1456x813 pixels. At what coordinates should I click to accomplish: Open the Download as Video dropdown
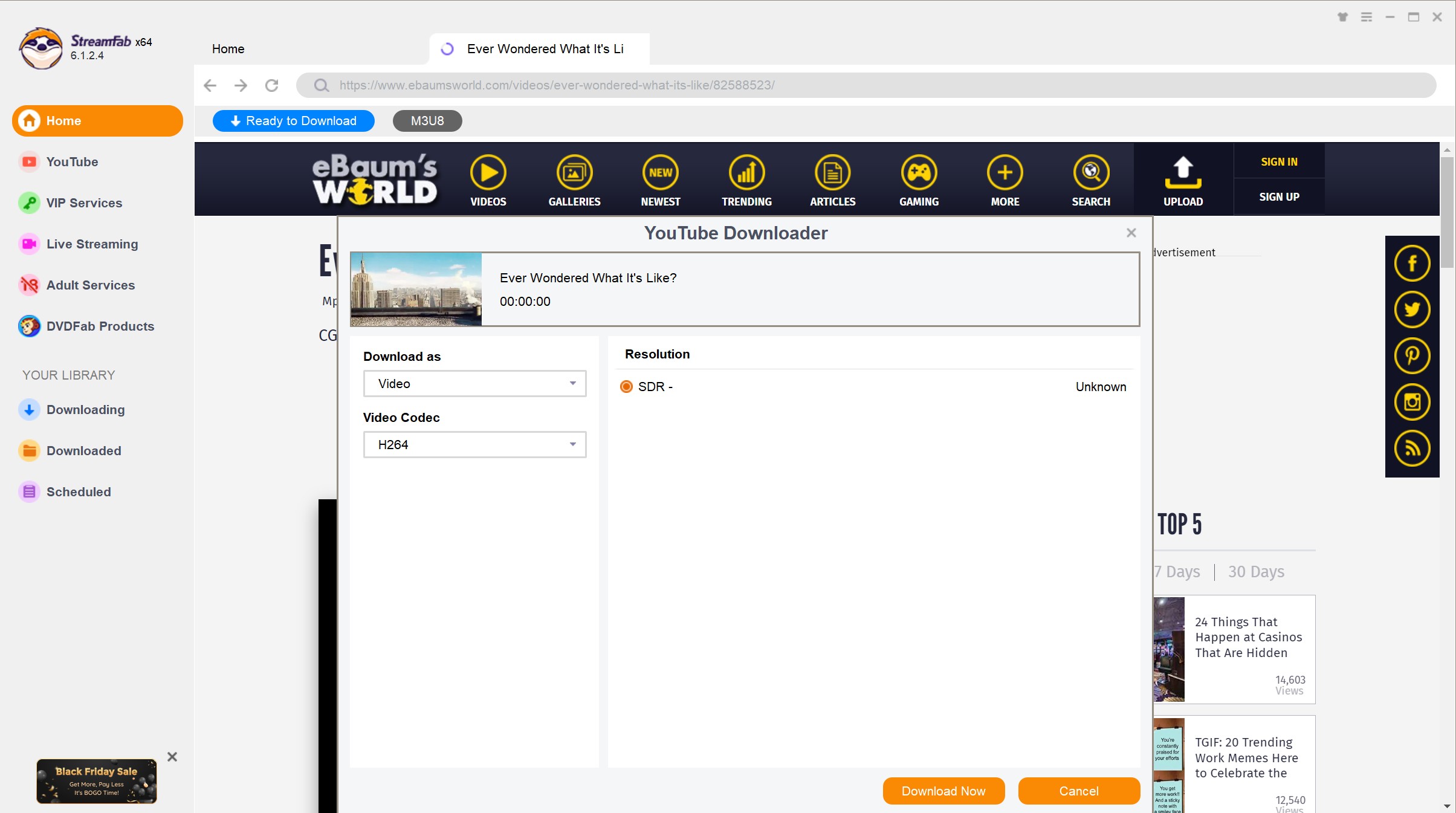pos(474,384)
